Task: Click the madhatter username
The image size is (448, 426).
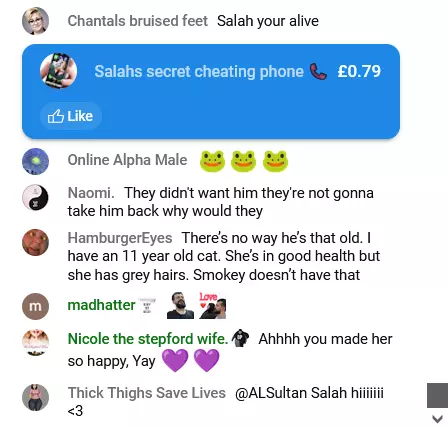Action: click(x=101, y=305)
